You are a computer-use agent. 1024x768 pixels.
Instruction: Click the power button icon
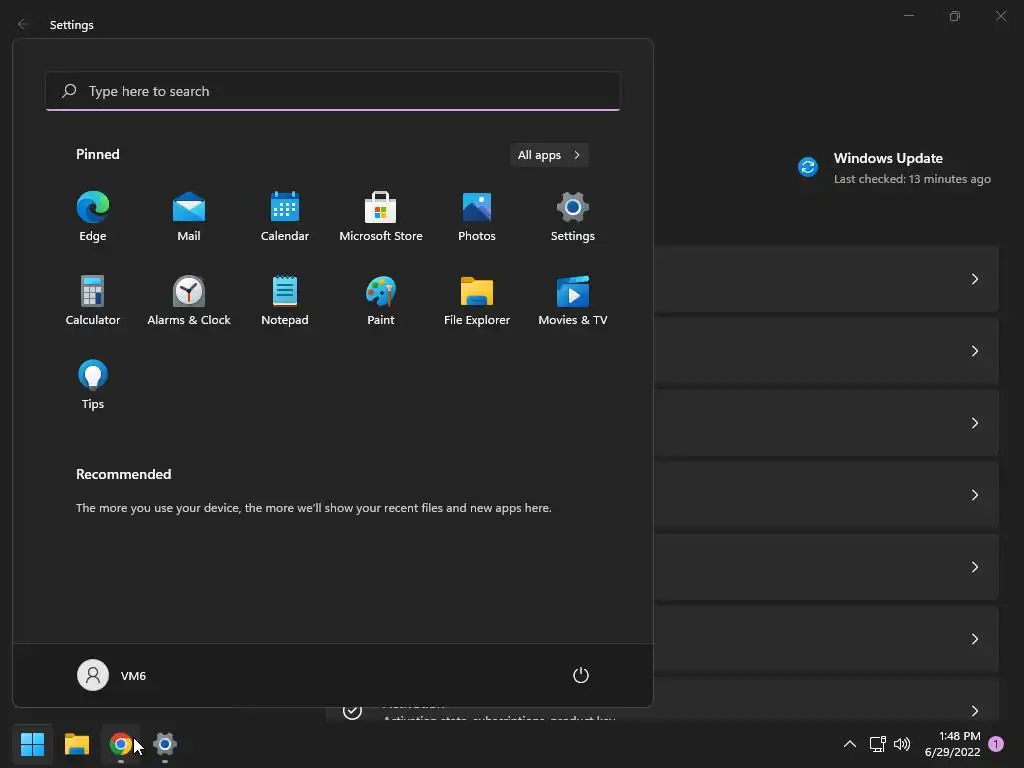tap(581, 675)
